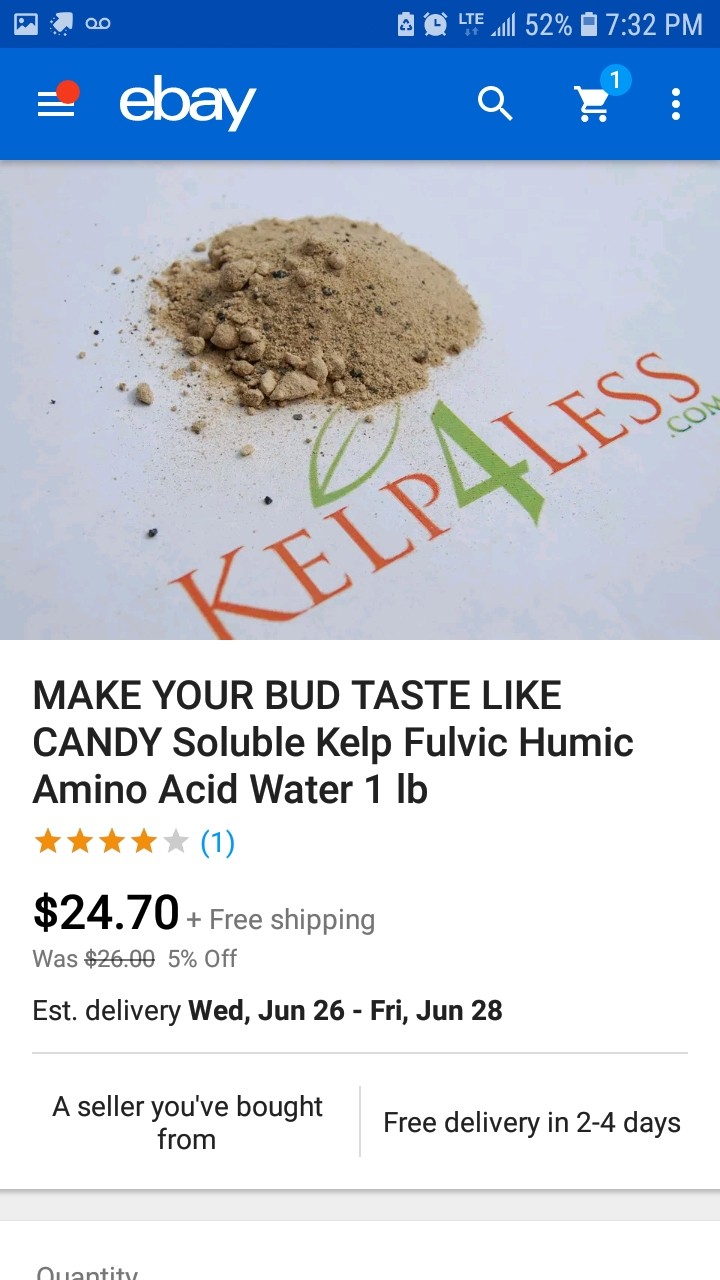This screenshot has height=1280, width=720.
Task: Tap the $24.70 price
Action: coord(106,912)
